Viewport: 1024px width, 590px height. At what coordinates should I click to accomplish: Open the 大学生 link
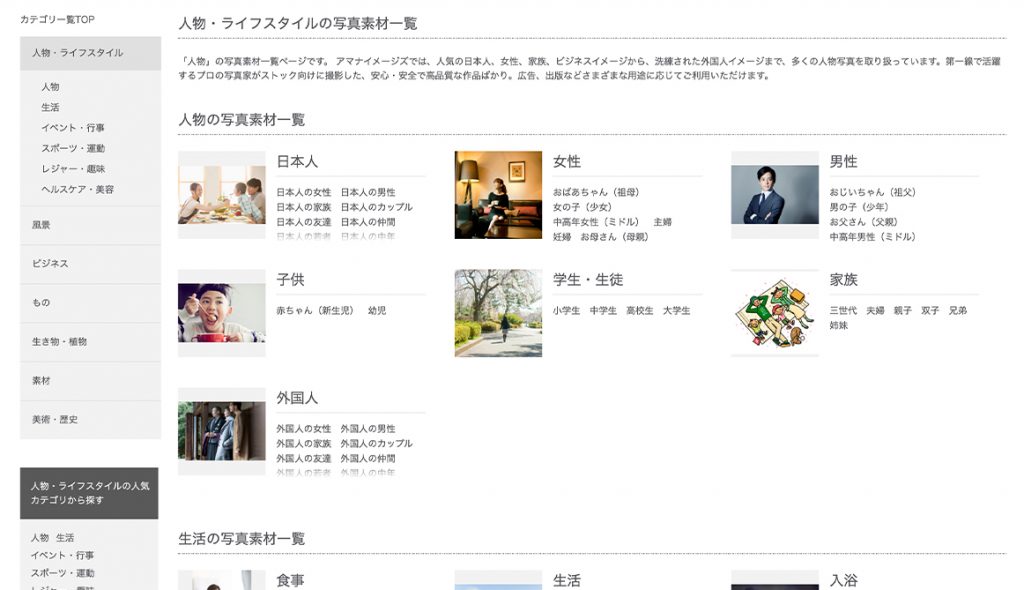click(677, 310)
